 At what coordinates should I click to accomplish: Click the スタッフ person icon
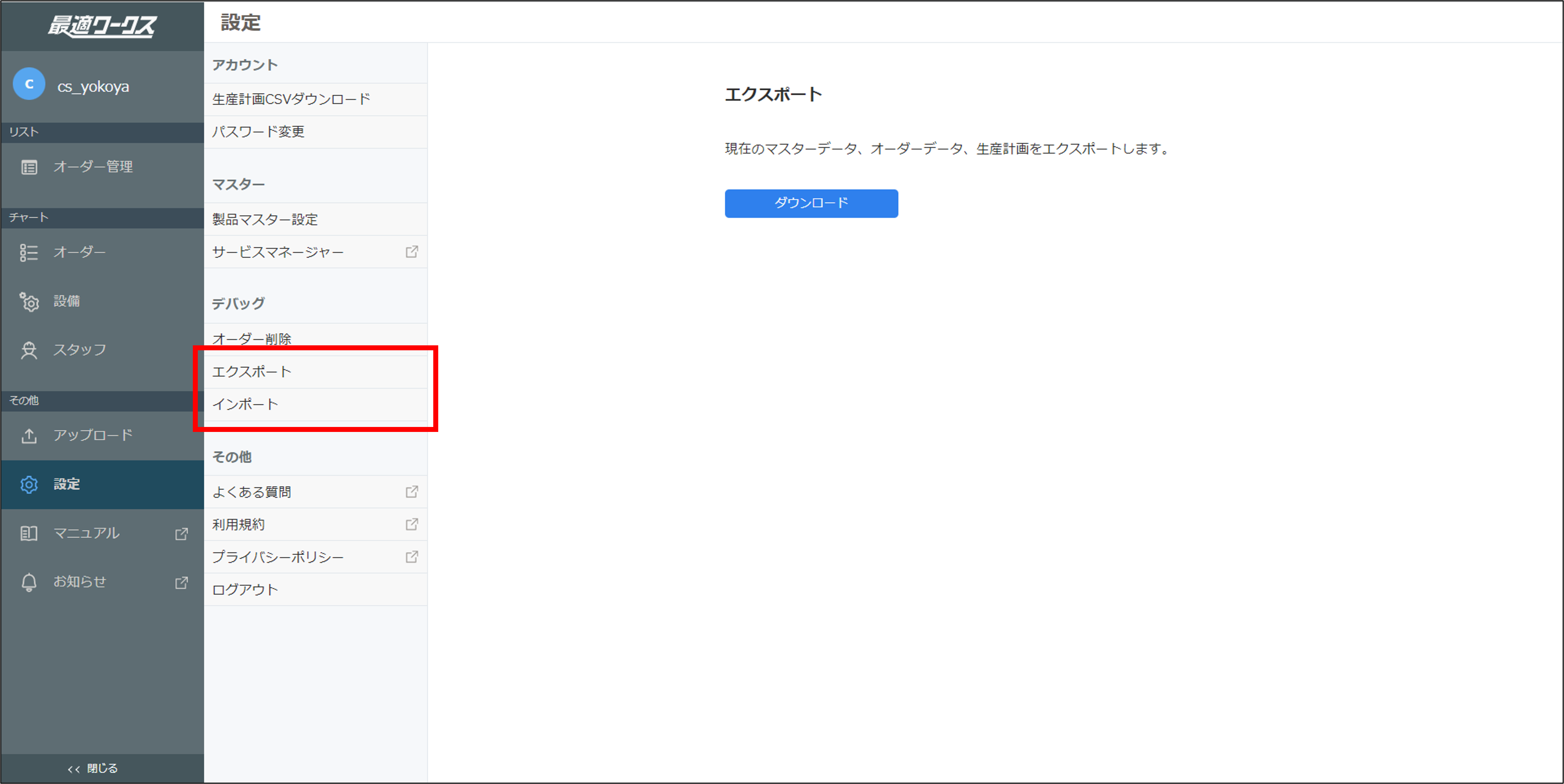(29, 350)
